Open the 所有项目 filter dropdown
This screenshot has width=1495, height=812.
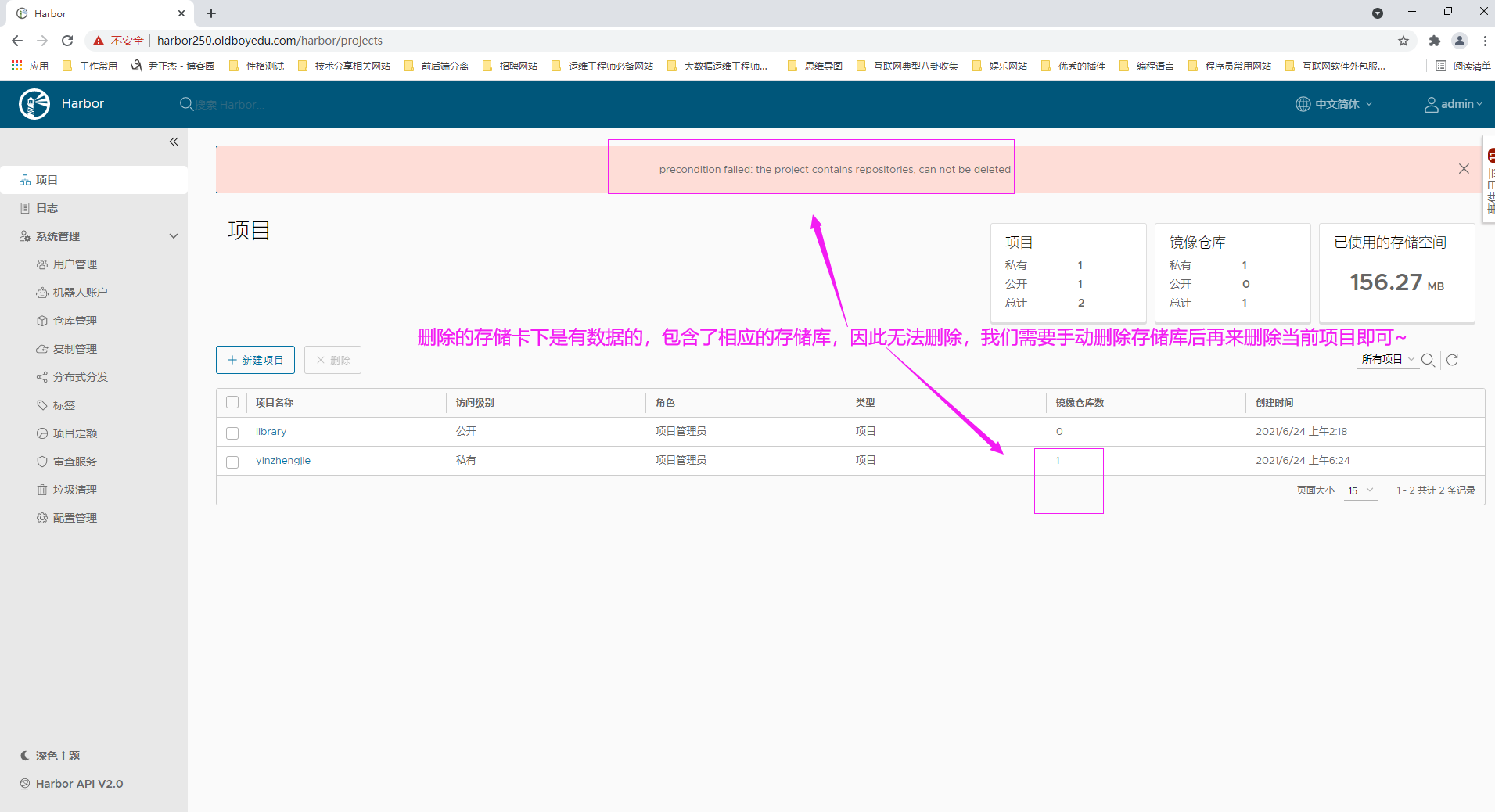[x=1387, y=360]
